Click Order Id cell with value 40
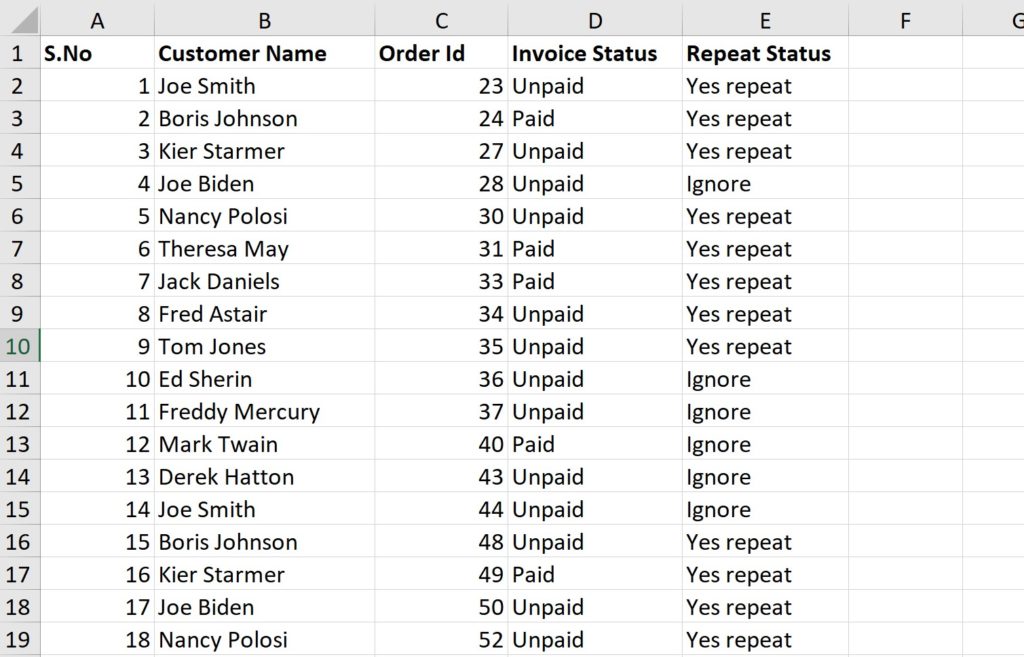1024x657 pixels. (x=441, y=444)
